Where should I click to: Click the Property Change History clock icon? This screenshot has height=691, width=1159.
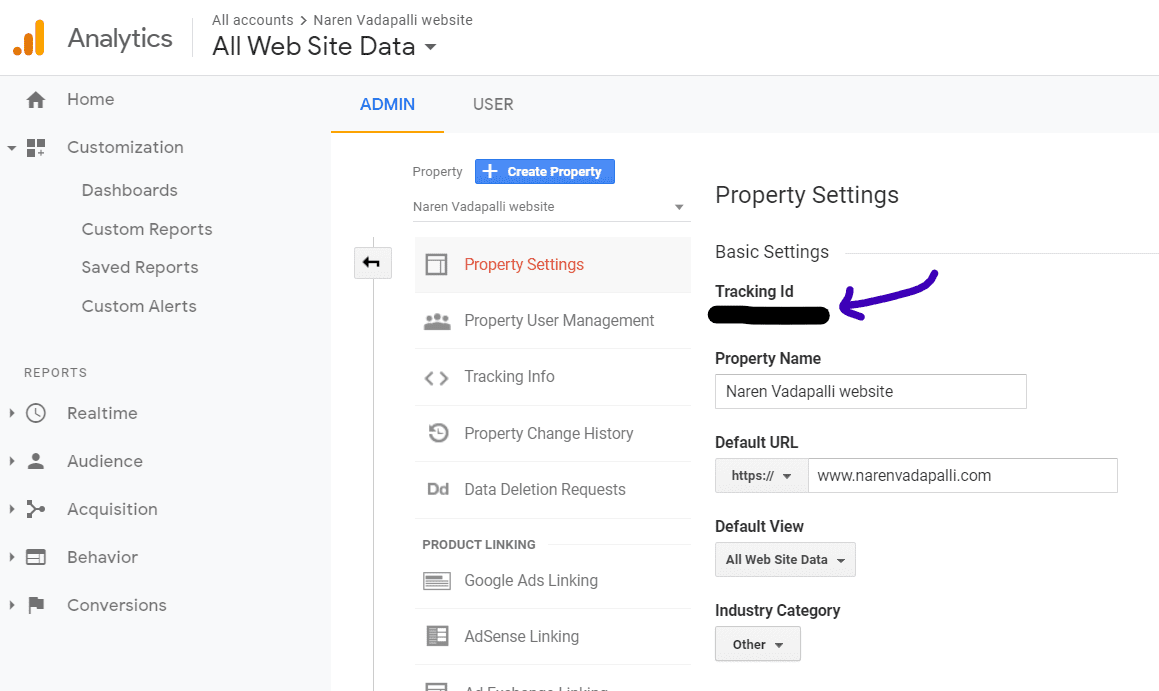click(x=438, y=433)
